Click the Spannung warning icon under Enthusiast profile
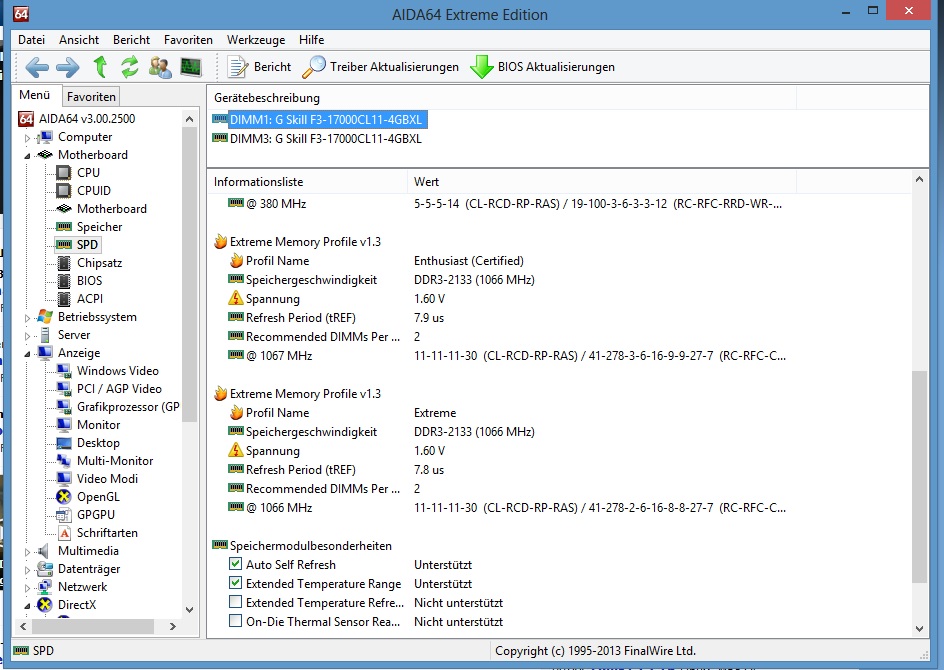This screenshot has width=944, height=670. click(x=235, y=299)
